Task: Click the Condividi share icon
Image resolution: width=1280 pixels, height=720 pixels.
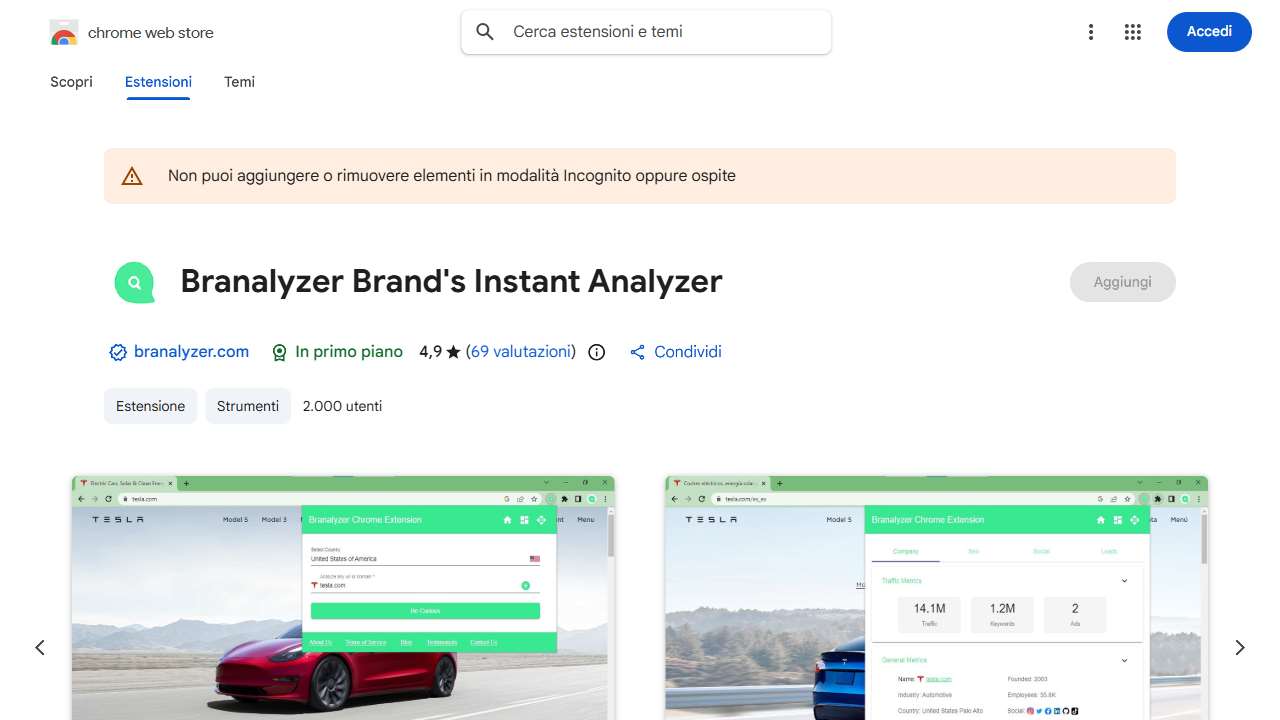Action: tap(637, 352)
